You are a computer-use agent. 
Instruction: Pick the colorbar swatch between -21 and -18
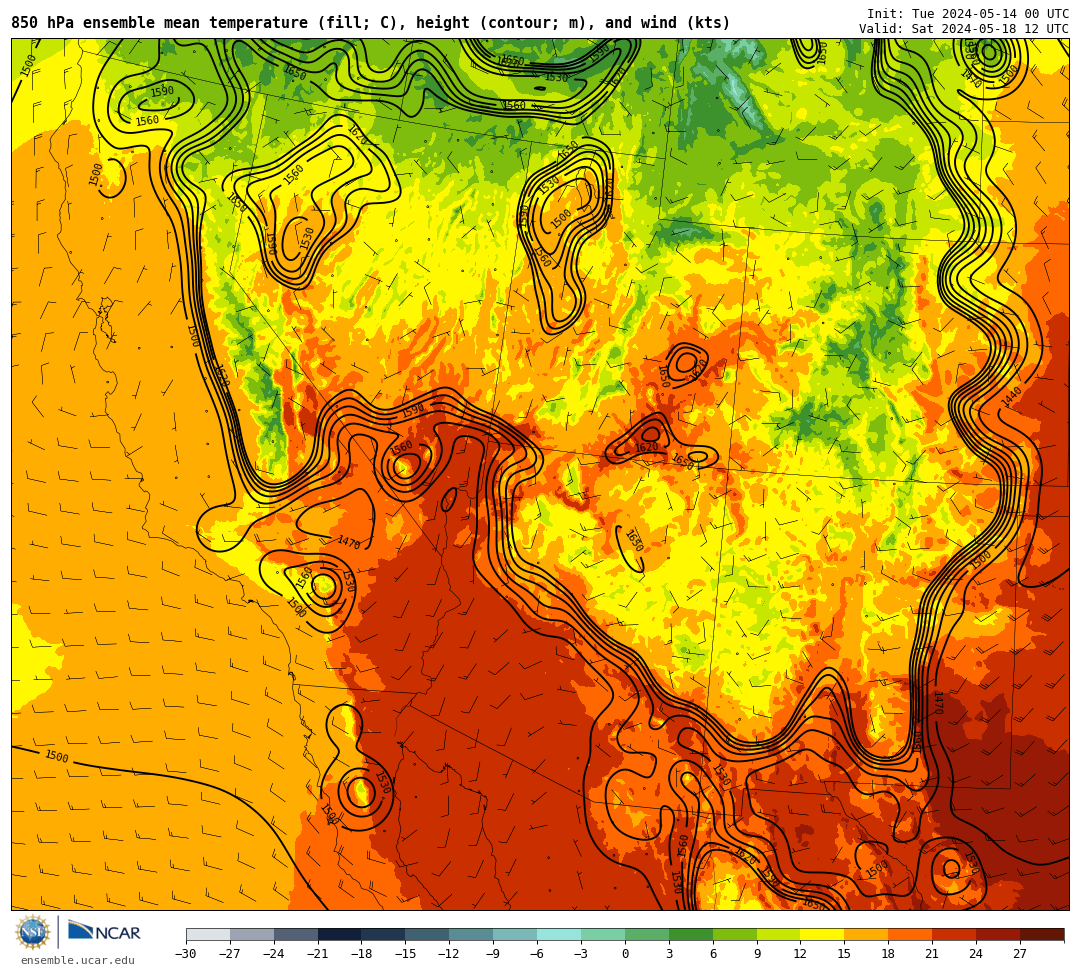(340, 934)
